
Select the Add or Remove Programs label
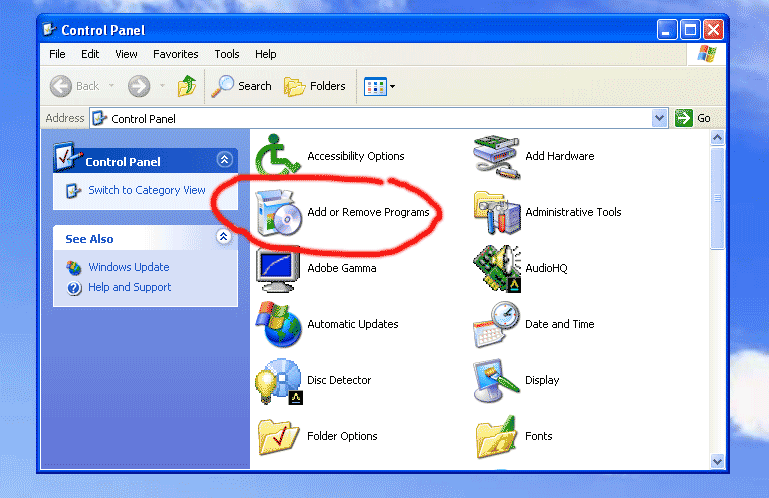point(368,212)
